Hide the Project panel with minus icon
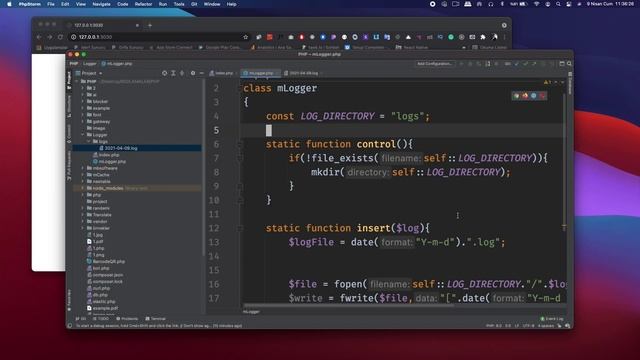This screenshot has height=360, width=640. click(202, 73)
